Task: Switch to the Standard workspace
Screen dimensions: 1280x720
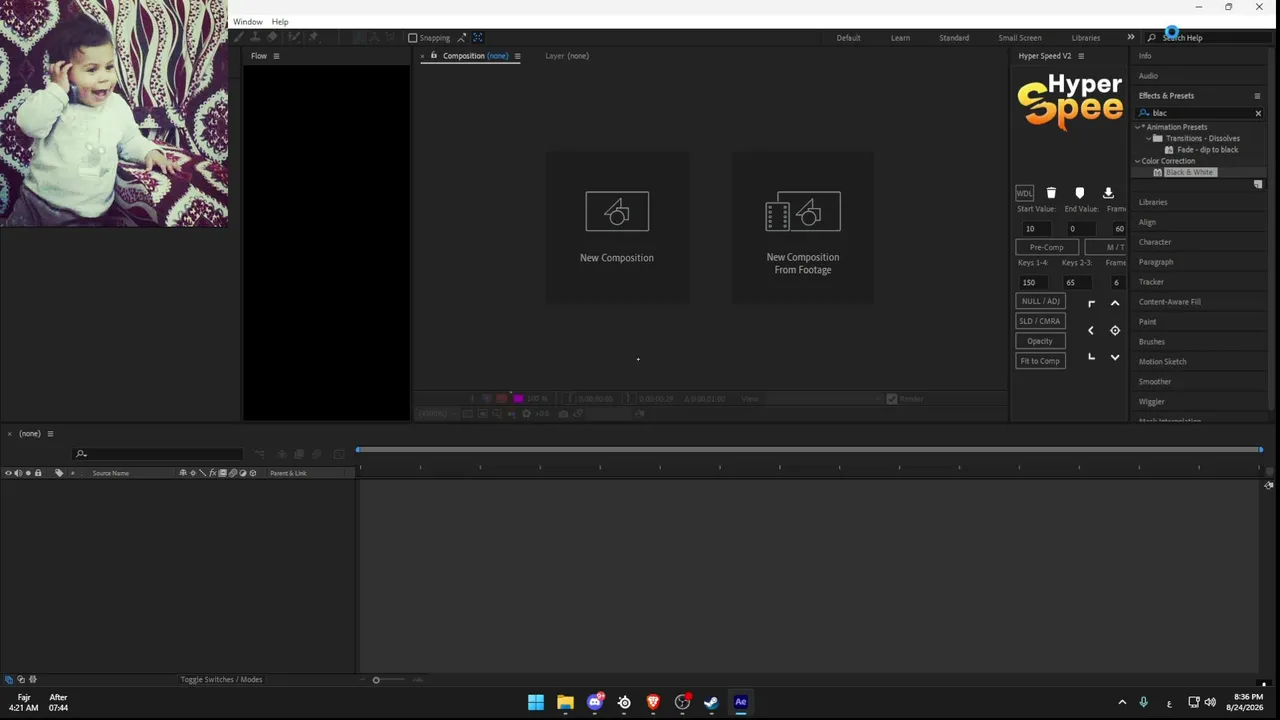Action: pos(954,38)
